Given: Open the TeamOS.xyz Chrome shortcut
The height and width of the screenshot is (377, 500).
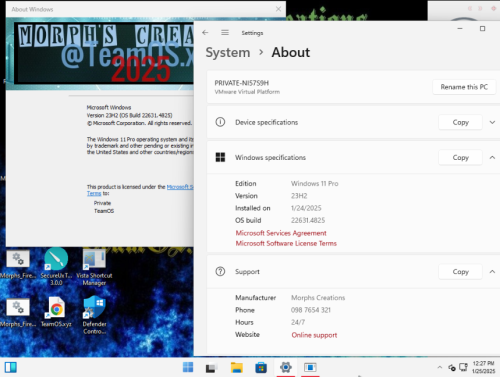Looking at the screenshot, I should [56, 312].
